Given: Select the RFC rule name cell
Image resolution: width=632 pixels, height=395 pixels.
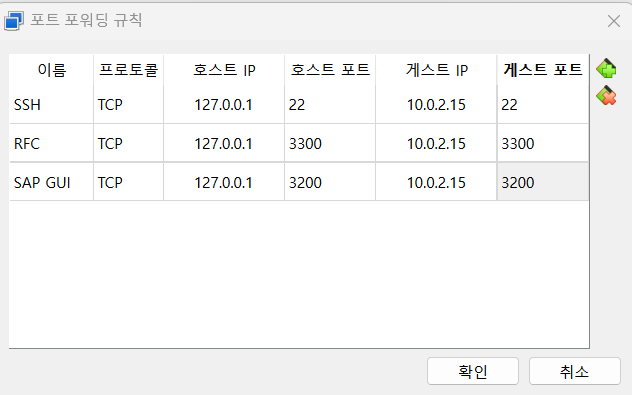Looking at the screenshot, I should 51,143.
